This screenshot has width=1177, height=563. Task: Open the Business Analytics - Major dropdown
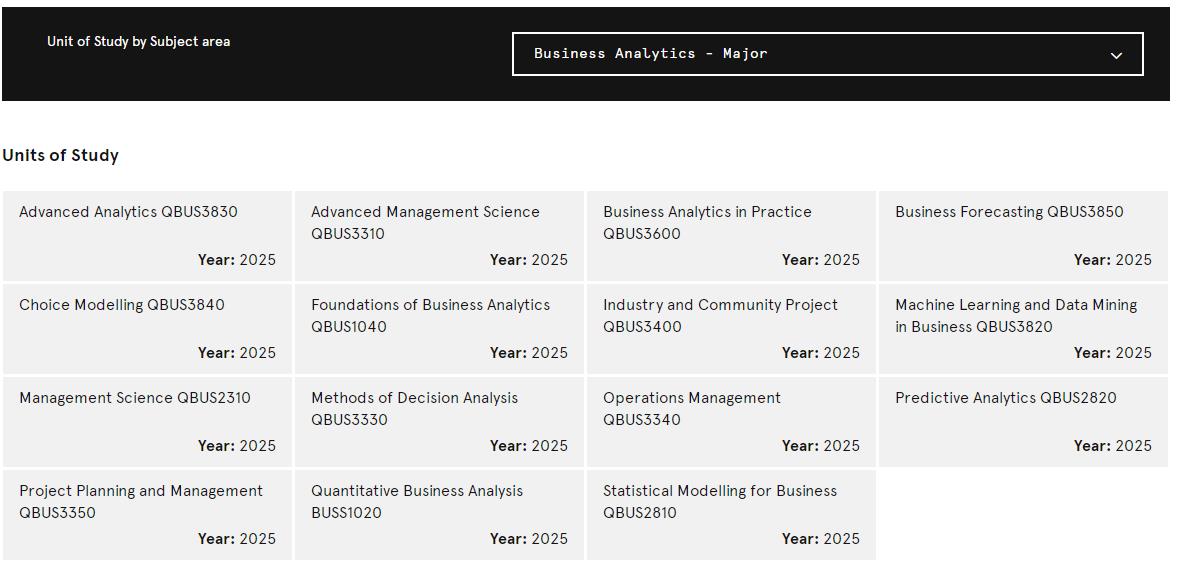tap(828, 54)
